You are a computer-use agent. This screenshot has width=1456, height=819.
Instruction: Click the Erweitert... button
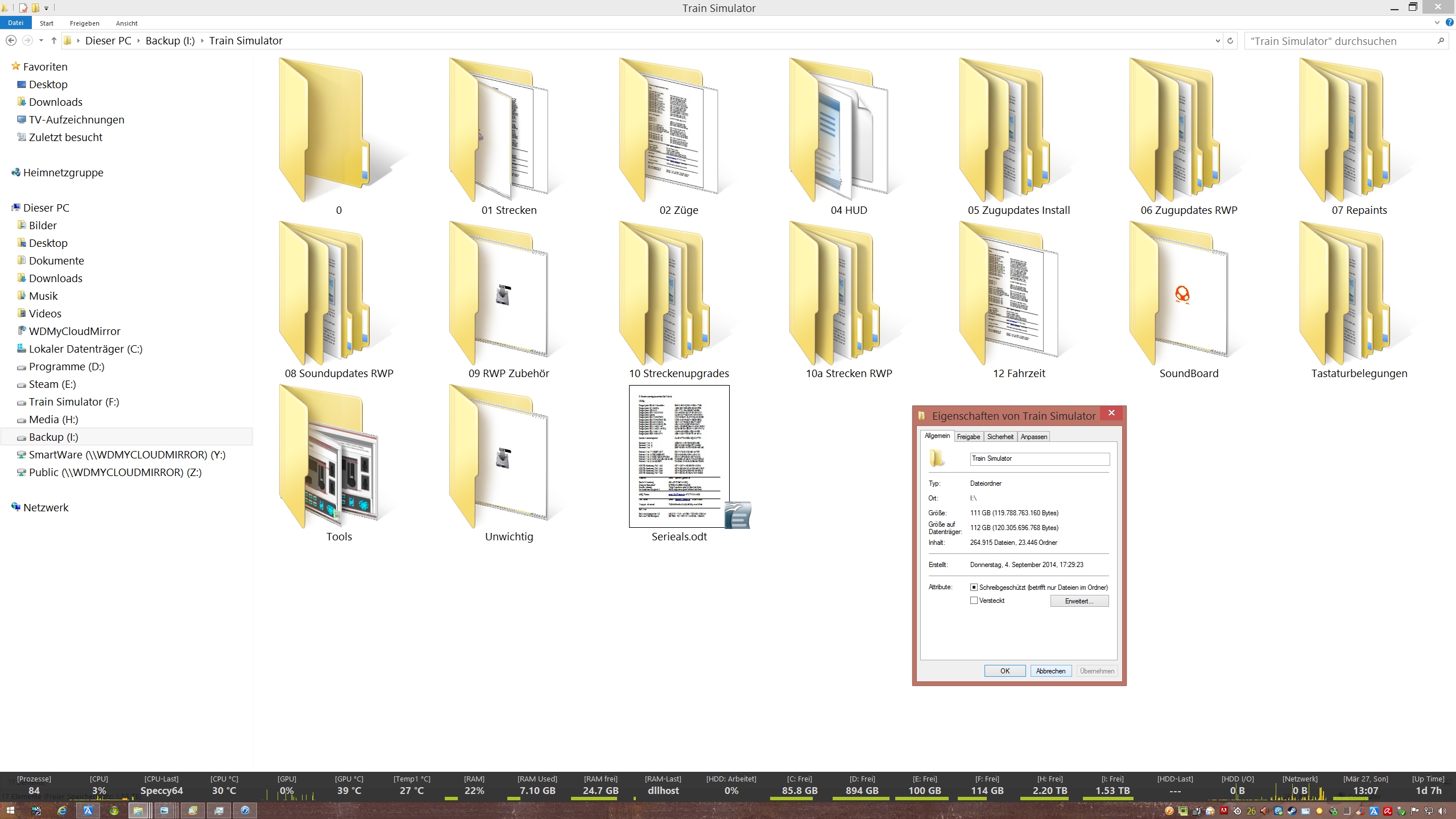(x=1079, y=601)
